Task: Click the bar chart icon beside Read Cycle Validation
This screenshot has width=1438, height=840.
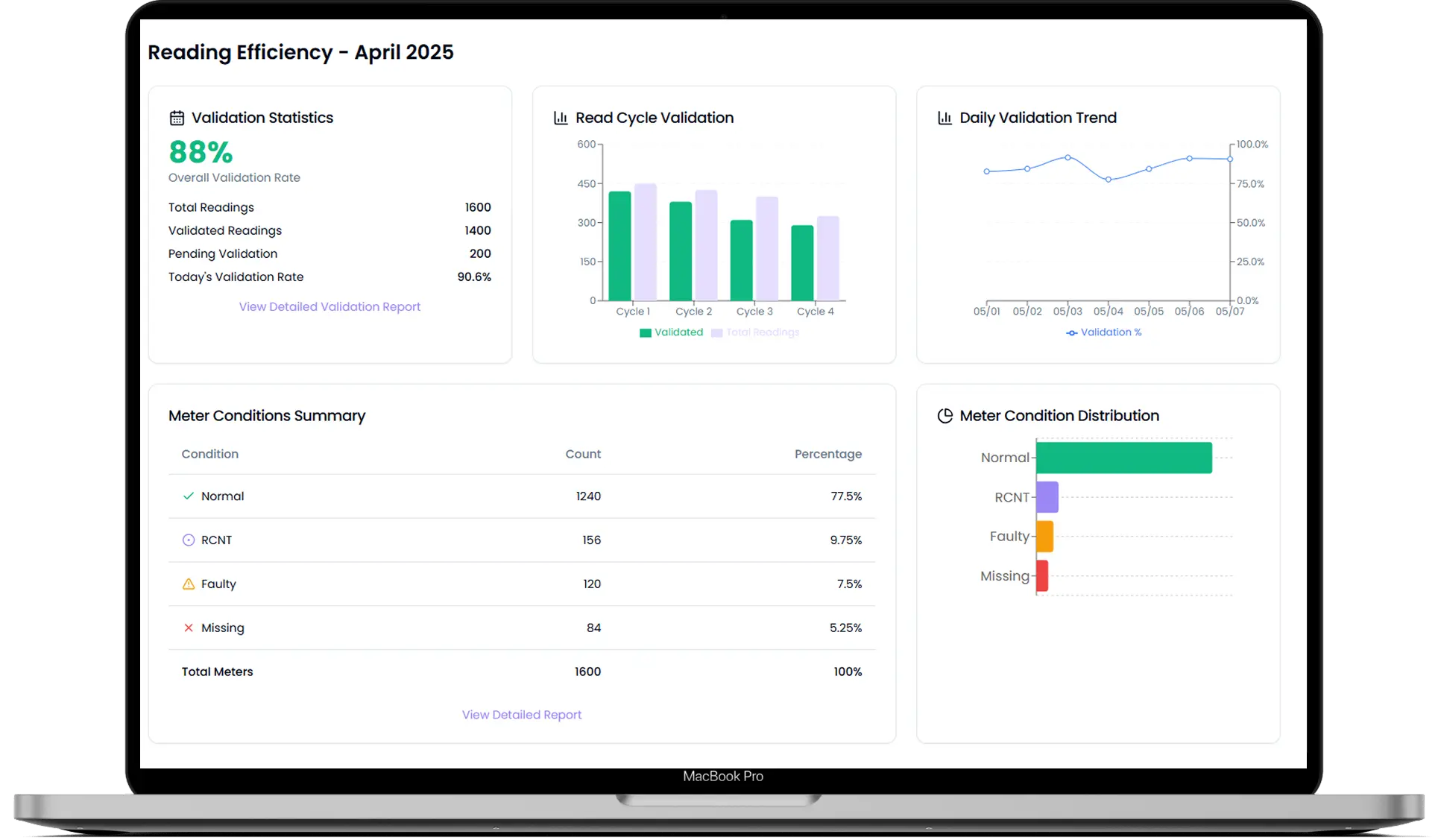Action: (560, 117)
